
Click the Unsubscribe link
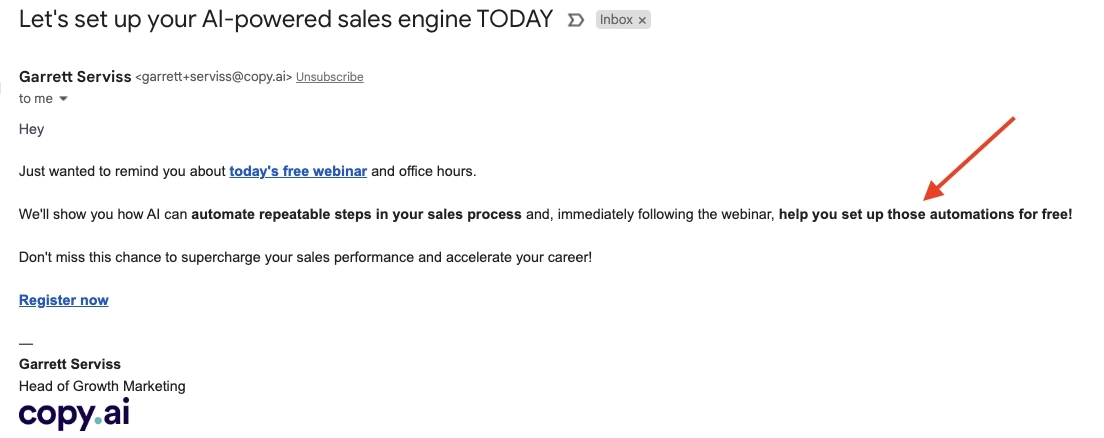tap(330, 77)
